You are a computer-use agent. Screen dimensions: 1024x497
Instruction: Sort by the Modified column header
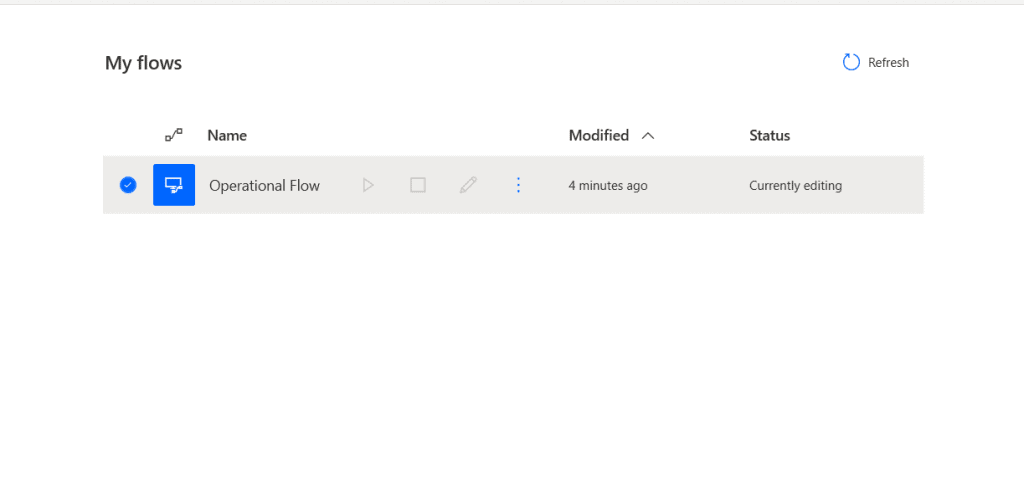(x=598, y=135)
